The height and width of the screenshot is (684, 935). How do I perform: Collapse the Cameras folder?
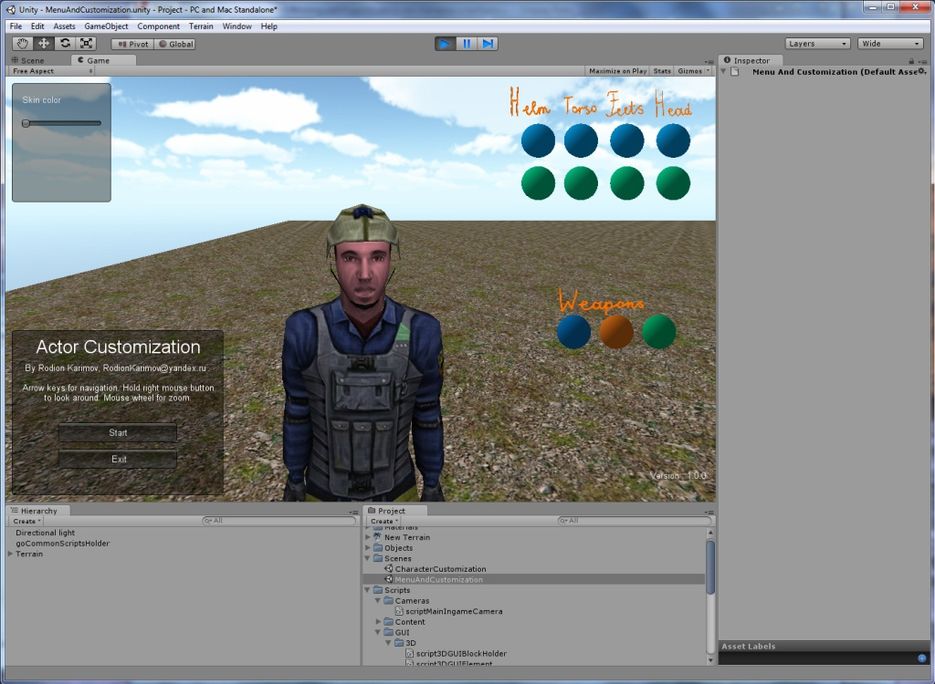pos(378,601)
